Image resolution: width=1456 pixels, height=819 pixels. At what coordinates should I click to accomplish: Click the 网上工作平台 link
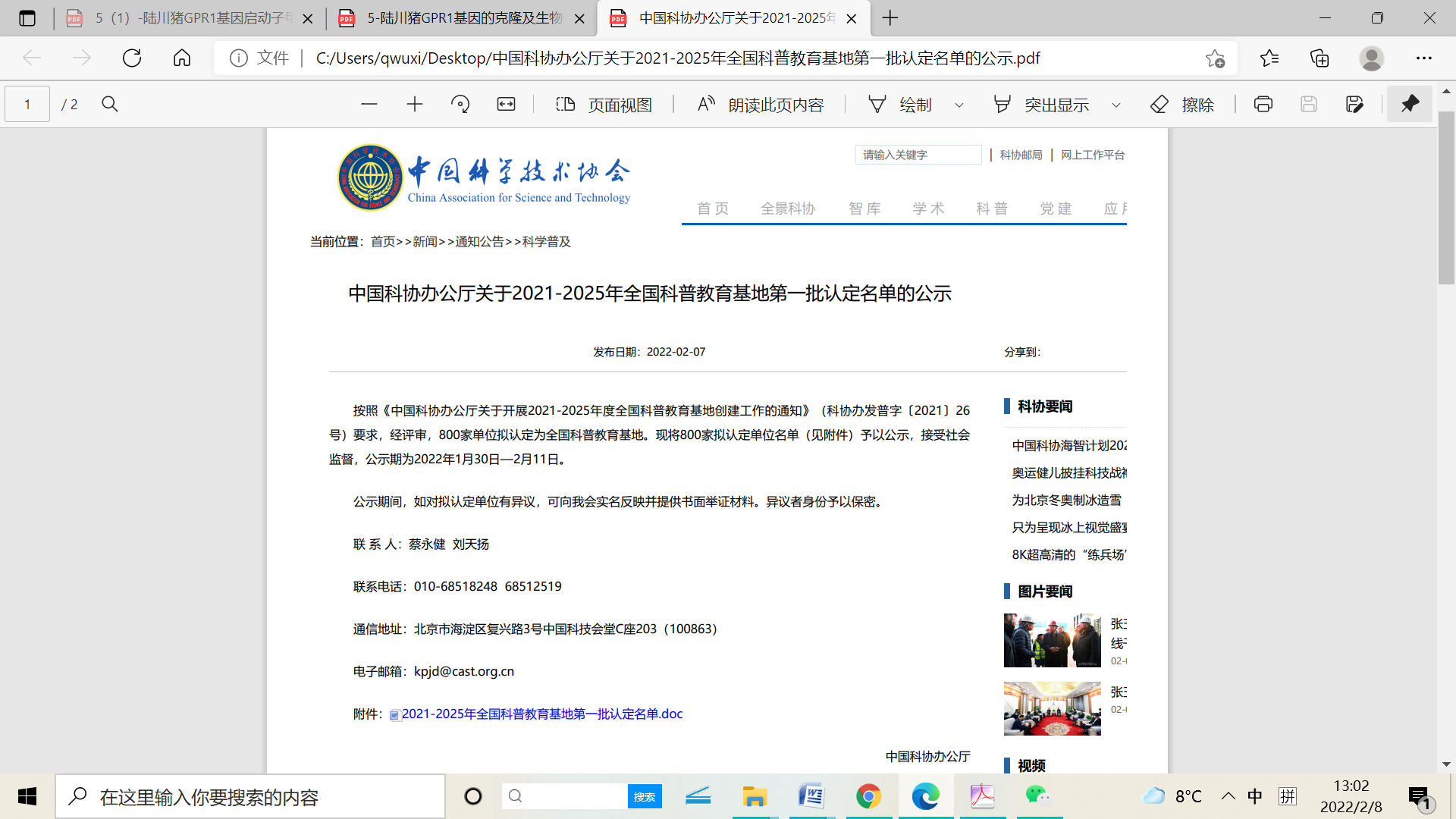pos(1093,155)
